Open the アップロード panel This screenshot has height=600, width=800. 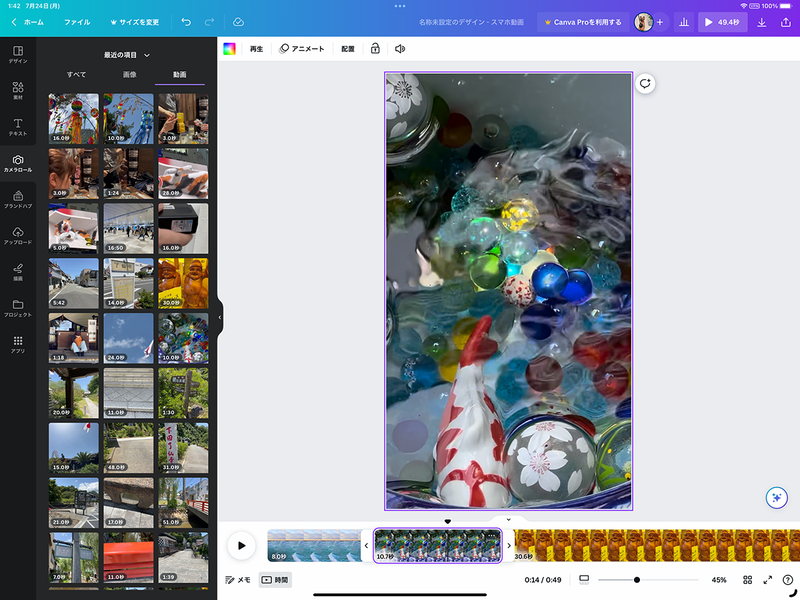coord(18,236)
